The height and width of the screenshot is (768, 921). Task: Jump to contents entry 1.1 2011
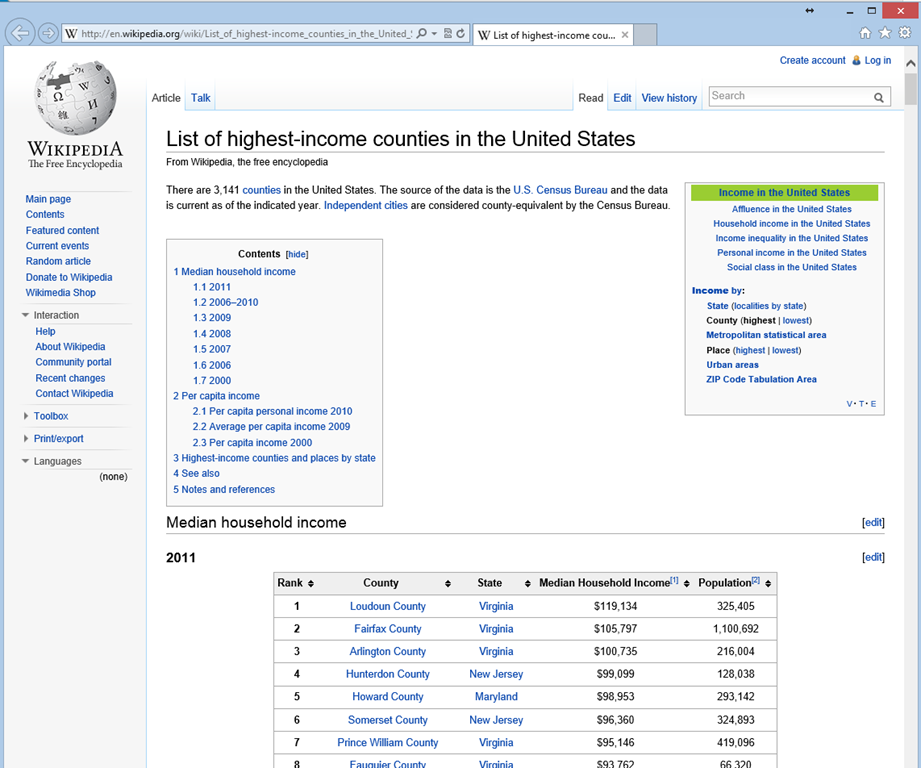coord(212,287)
